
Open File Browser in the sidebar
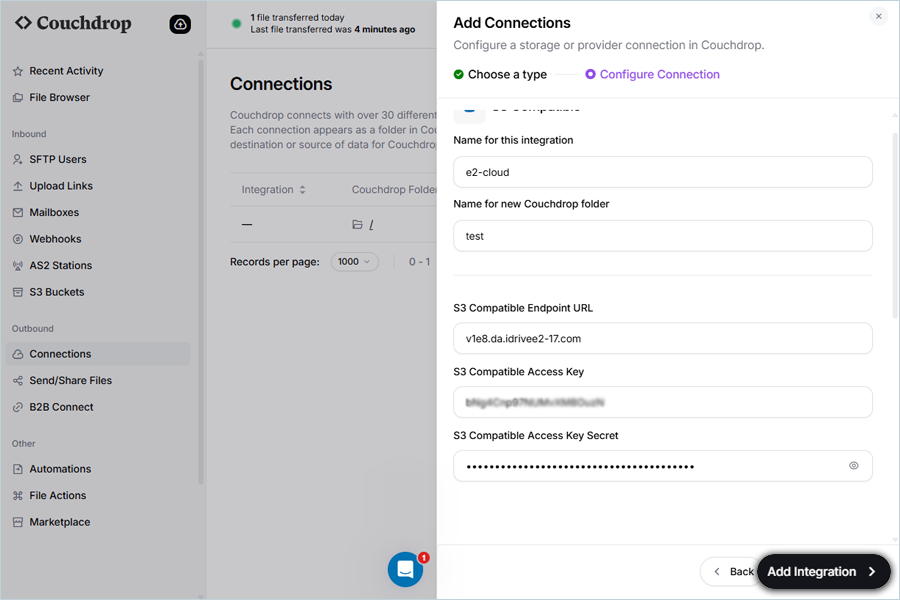[x=59, y=98]
